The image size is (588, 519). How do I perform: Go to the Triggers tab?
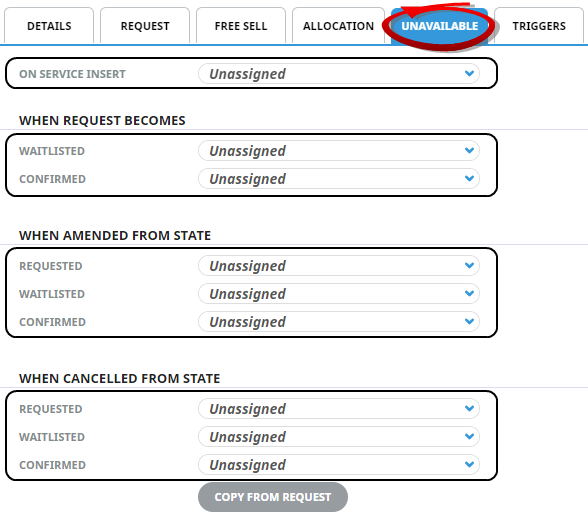(x=539, y=26)
